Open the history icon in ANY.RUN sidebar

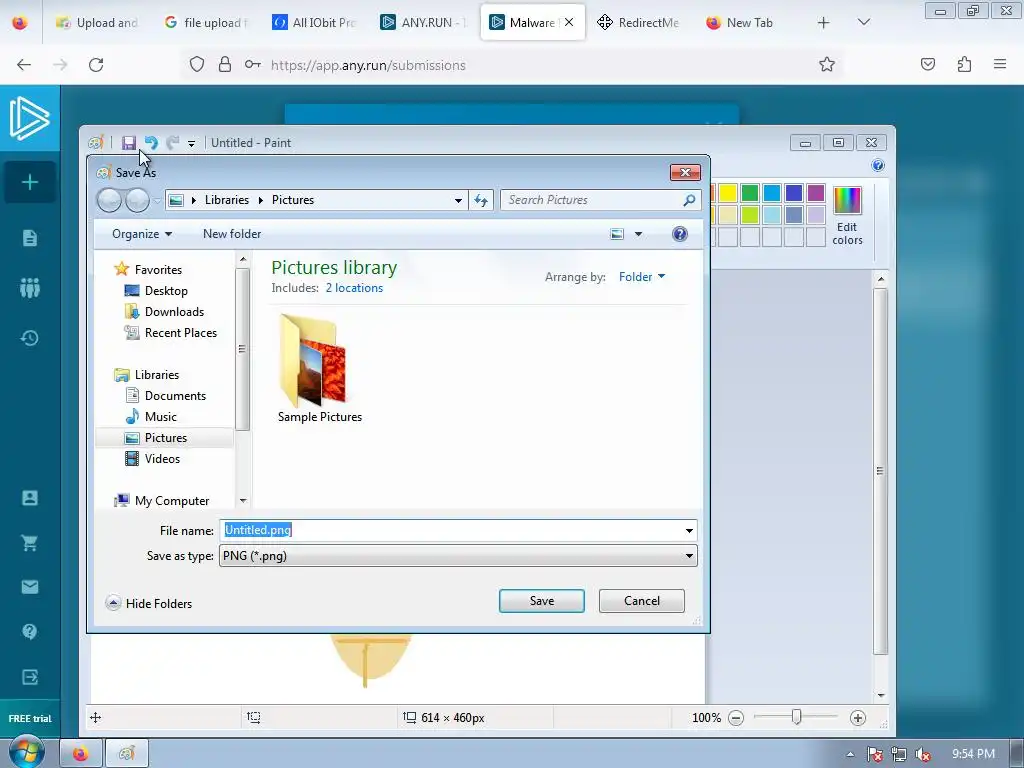[29, 338]
